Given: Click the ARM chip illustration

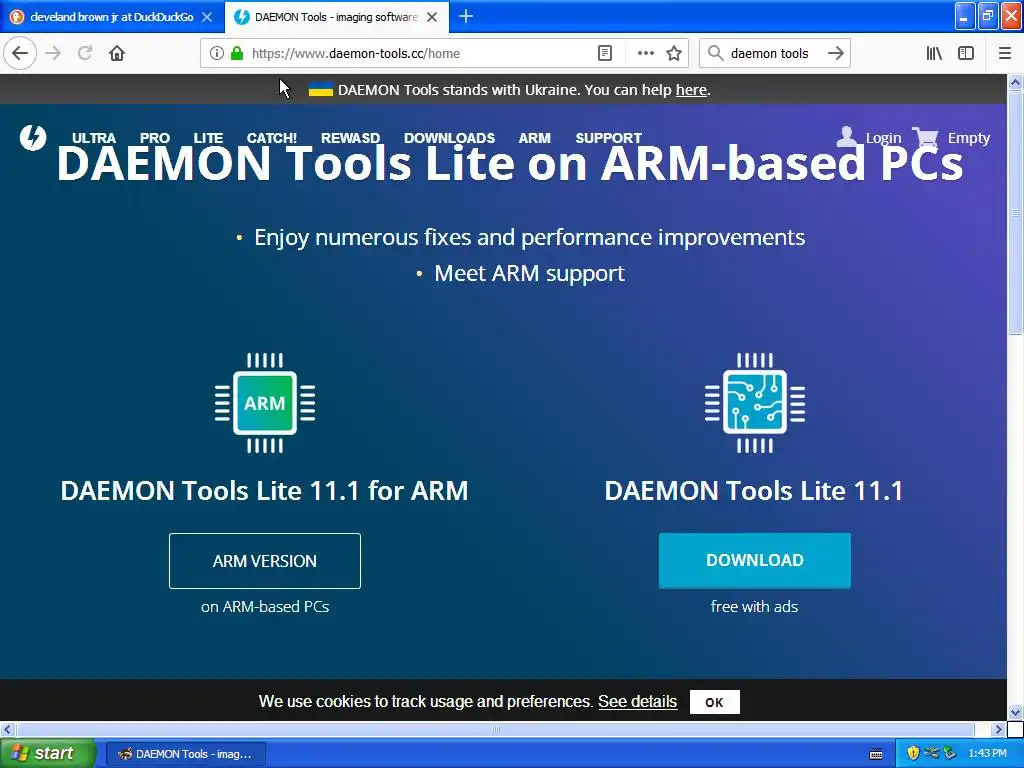Looking at the screenshot, I should pos(264,403).
